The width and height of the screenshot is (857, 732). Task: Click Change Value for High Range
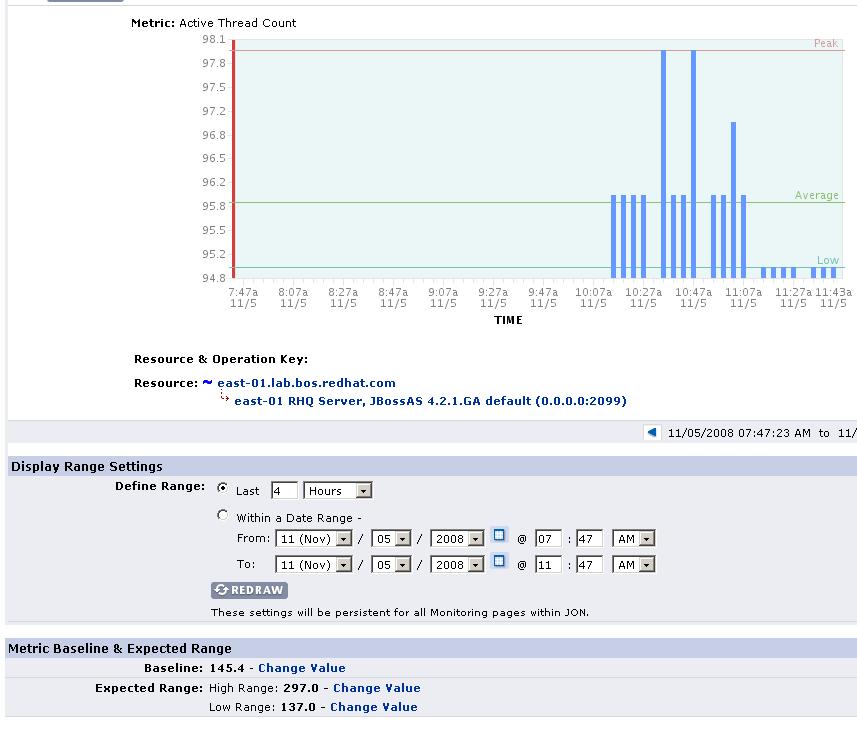point(377,688)
